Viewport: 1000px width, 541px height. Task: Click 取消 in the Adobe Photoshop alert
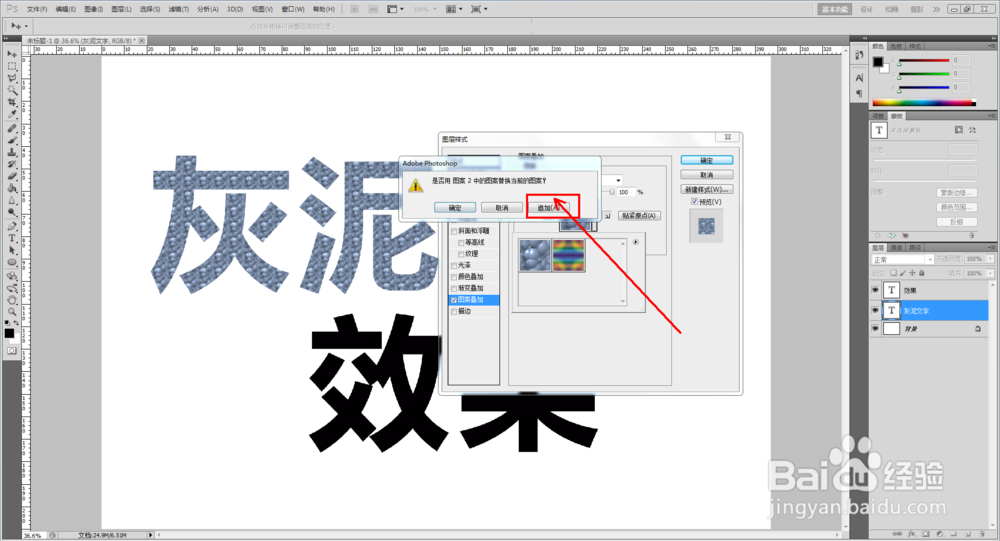[x=502, y=208]
